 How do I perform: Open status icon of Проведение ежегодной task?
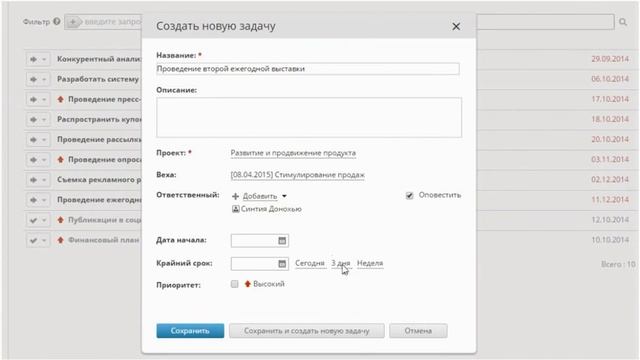[33, 200]
